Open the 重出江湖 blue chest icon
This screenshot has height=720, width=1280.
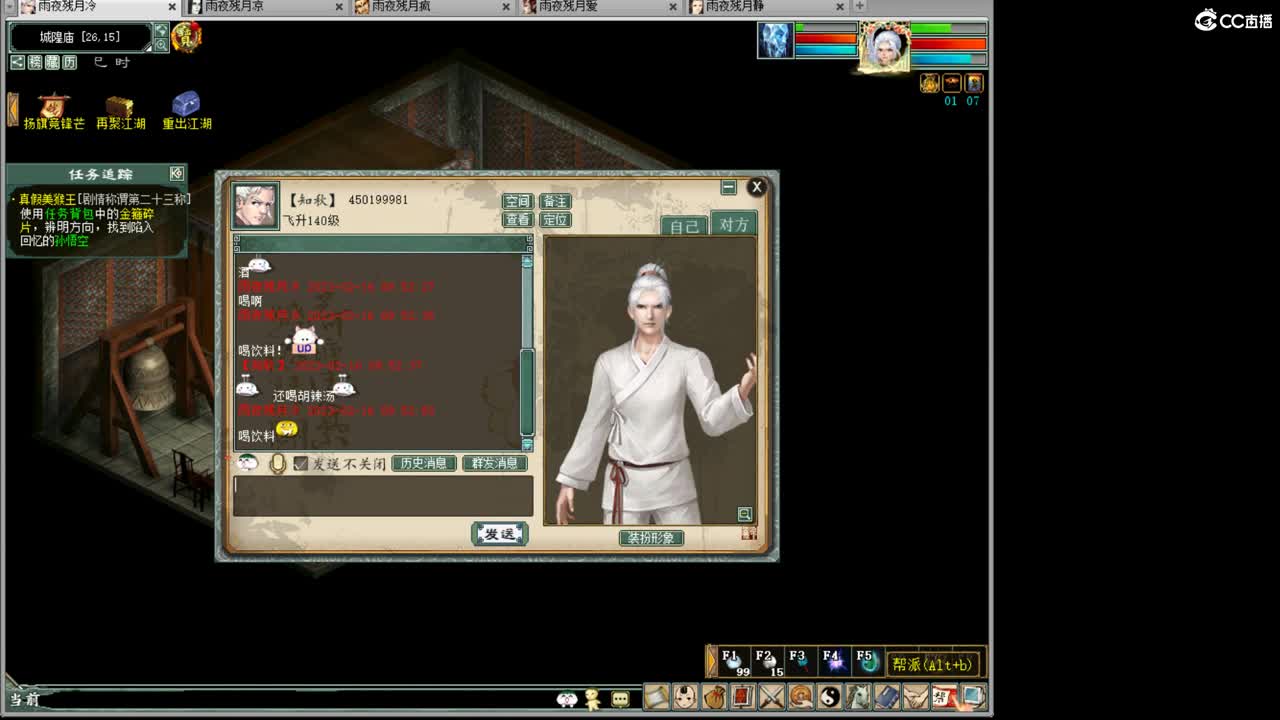coord(187,111)
